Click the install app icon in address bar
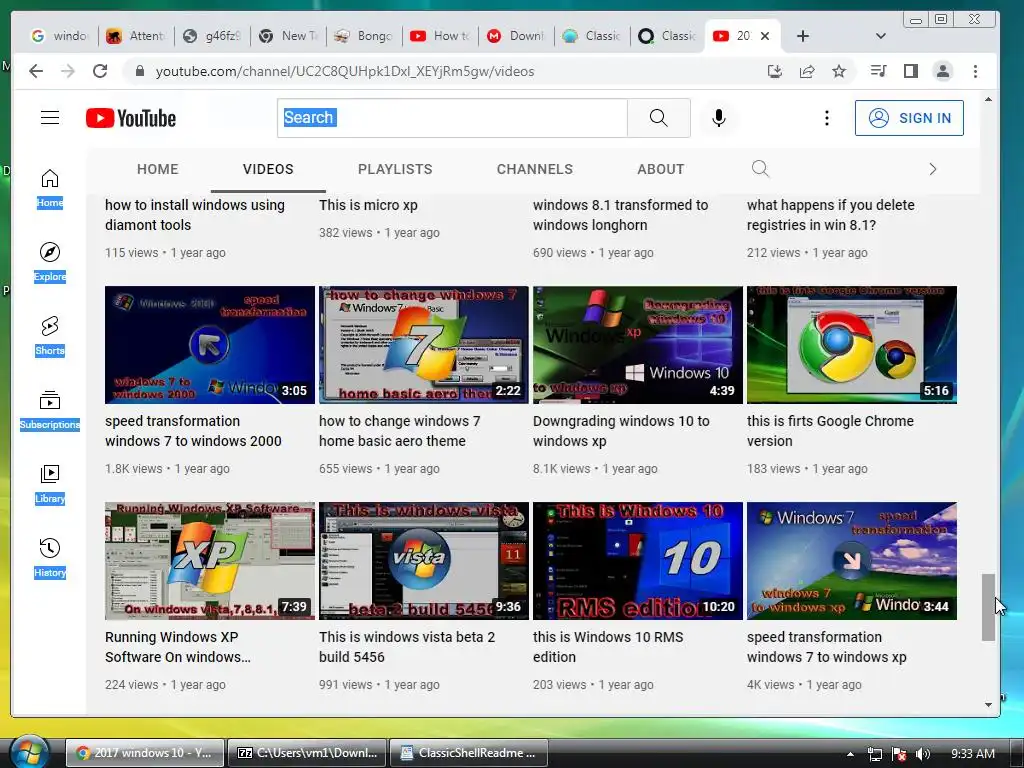The width and height of the screenshot is (1024, 768). (x=775, y=71)
